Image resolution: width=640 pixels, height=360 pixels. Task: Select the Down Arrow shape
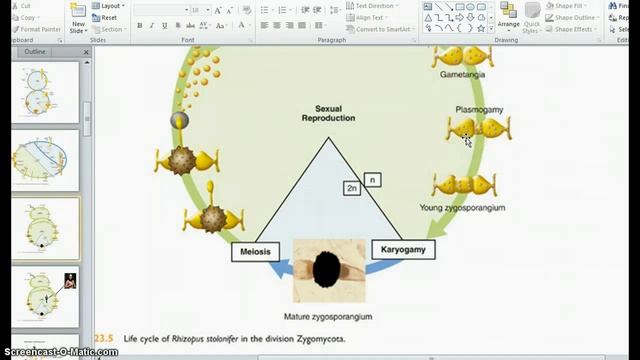pyautogui.click(x=470, y=18)
